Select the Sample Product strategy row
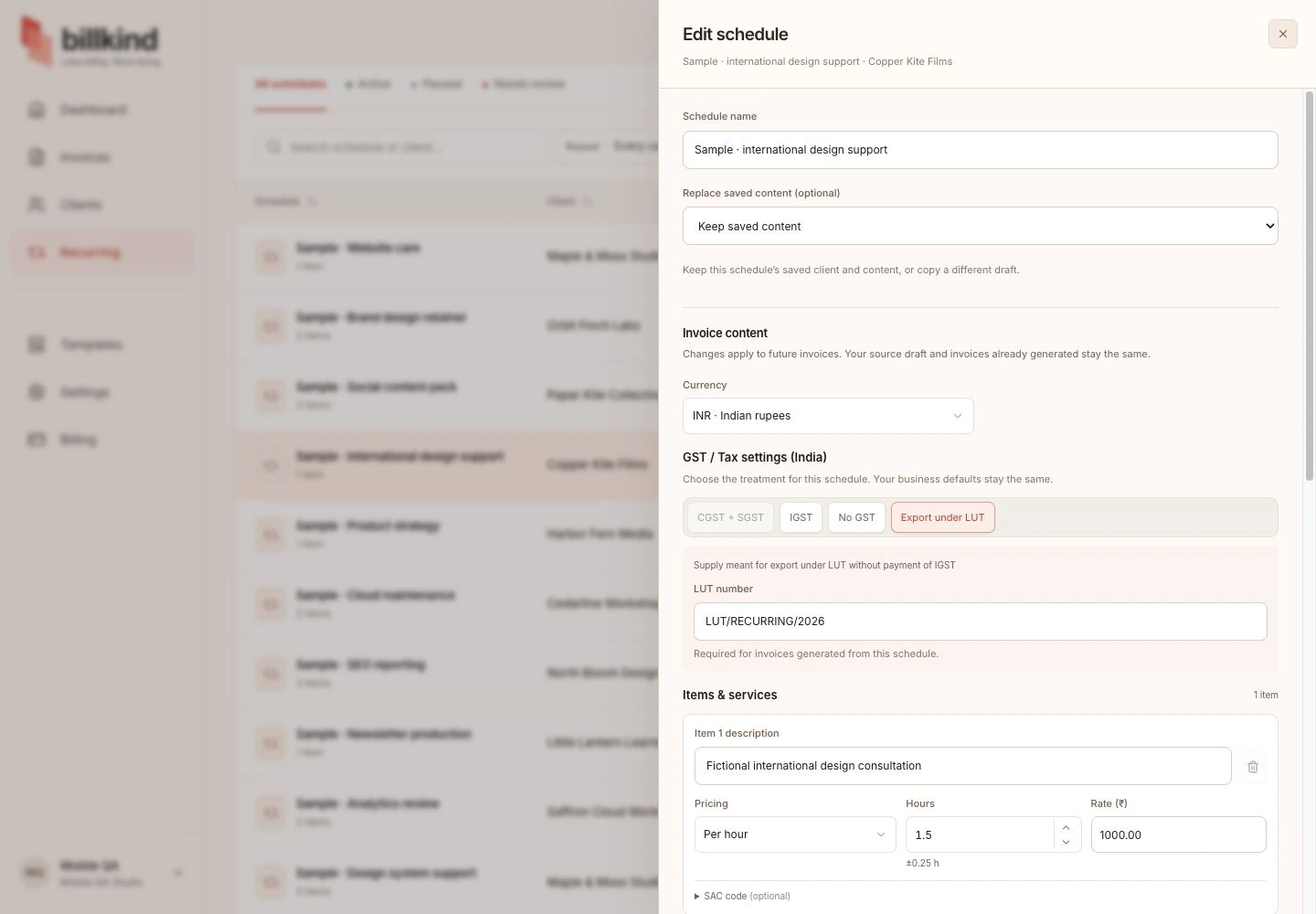The height and width of the screenshot is (914, 1316). pos(447,534)
